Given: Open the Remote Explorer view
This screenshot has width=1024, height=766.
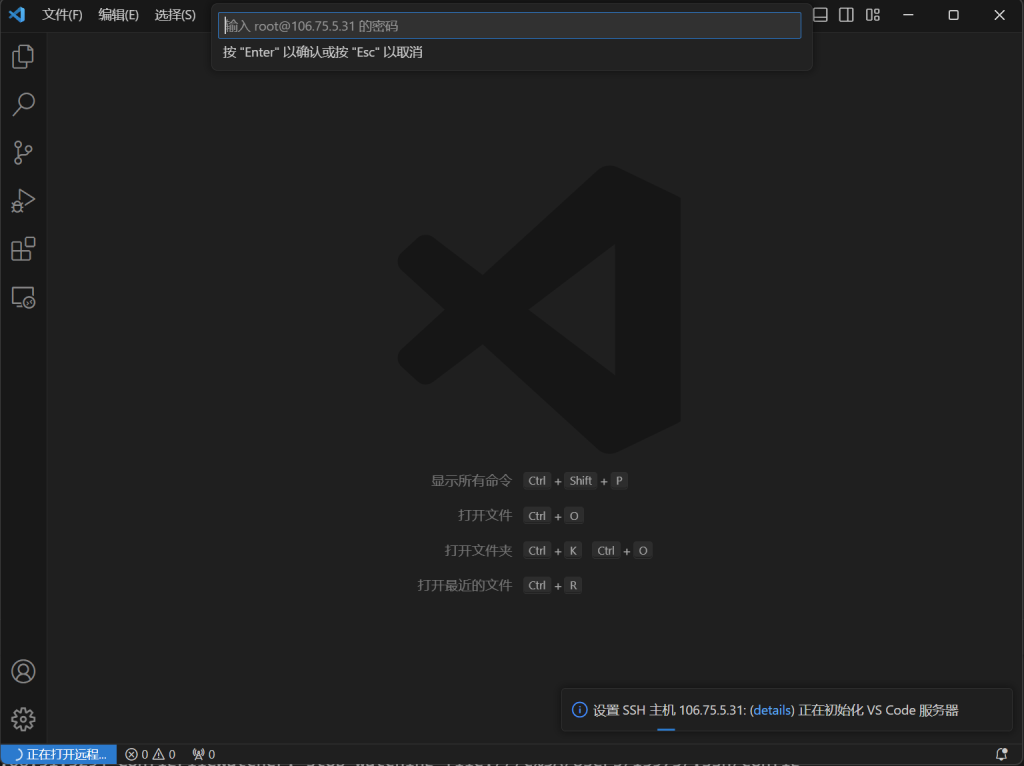Looking at the screenshot, I should click(23, 297).
